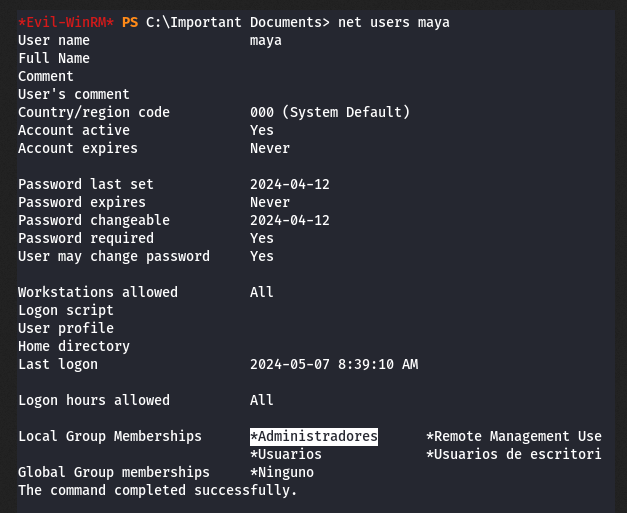The width and height of the screenshot is (627, 513).
Task: Click the Password changeable date value
Action: click(x=290, y=220)
